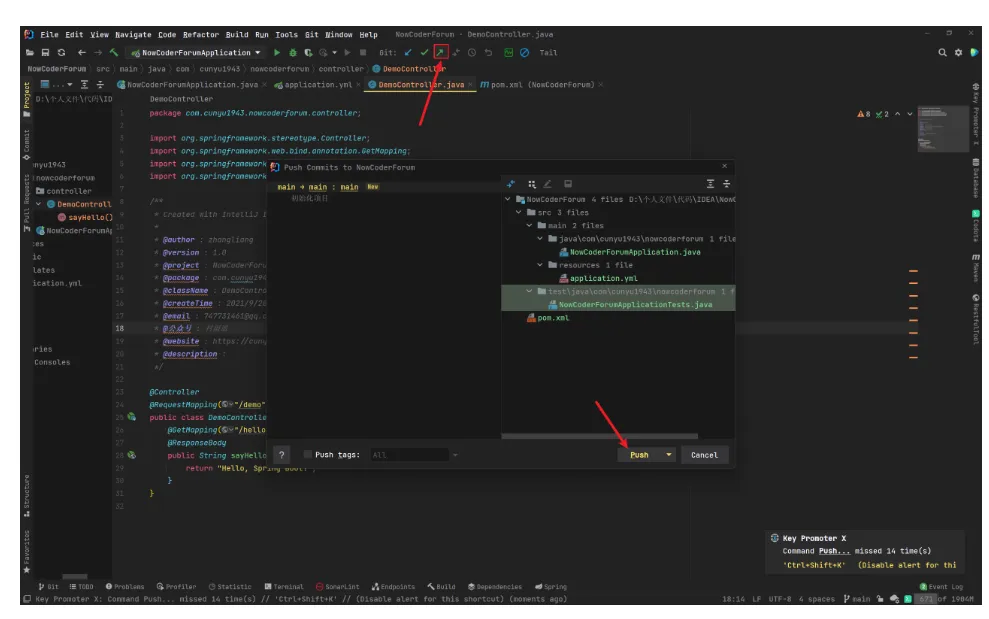
Task: Click the run with coverage icon
Action: pyautogui.click(x=308, y=52)
